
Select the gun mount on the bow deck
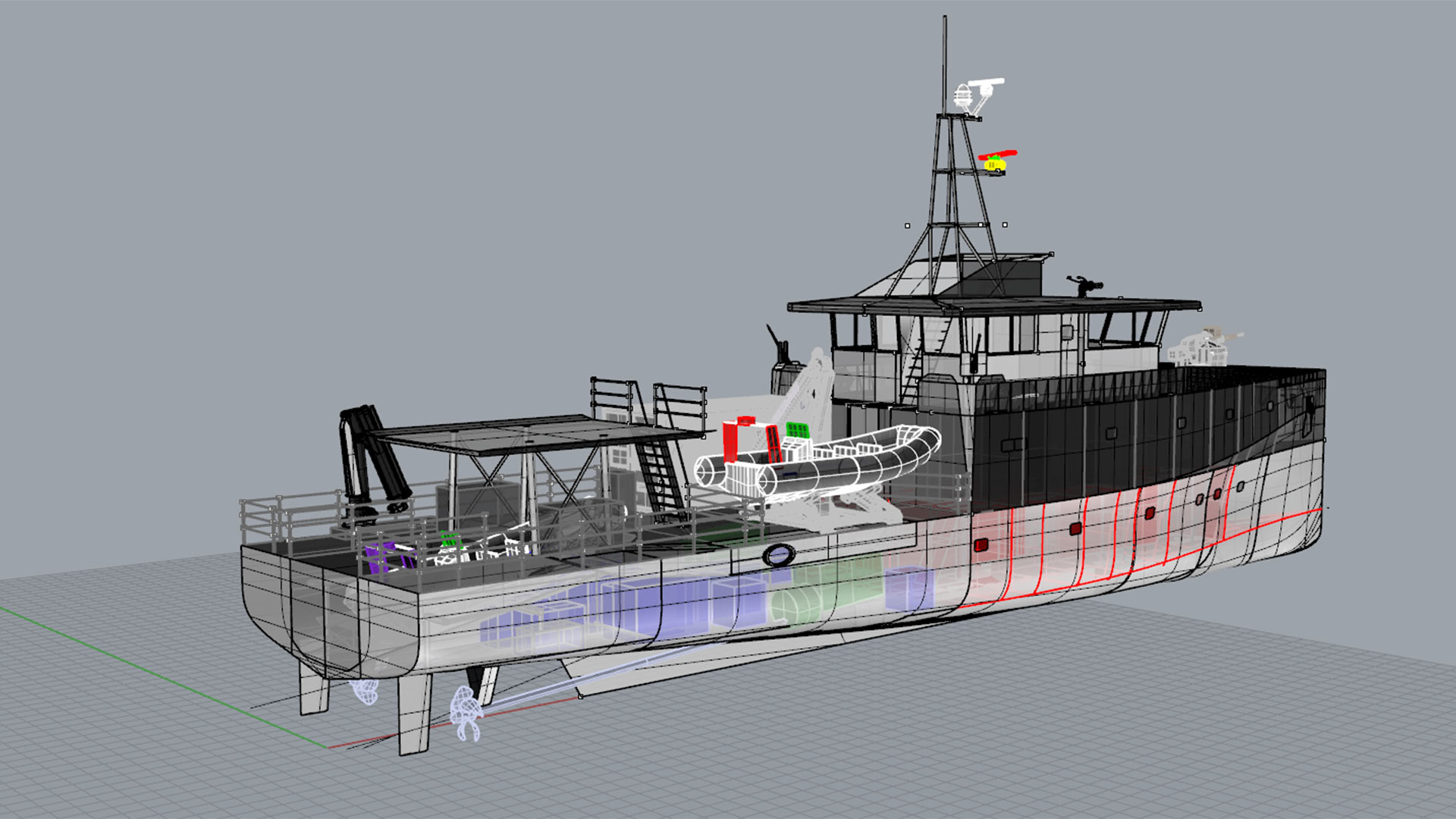(x=1203, y=347)
